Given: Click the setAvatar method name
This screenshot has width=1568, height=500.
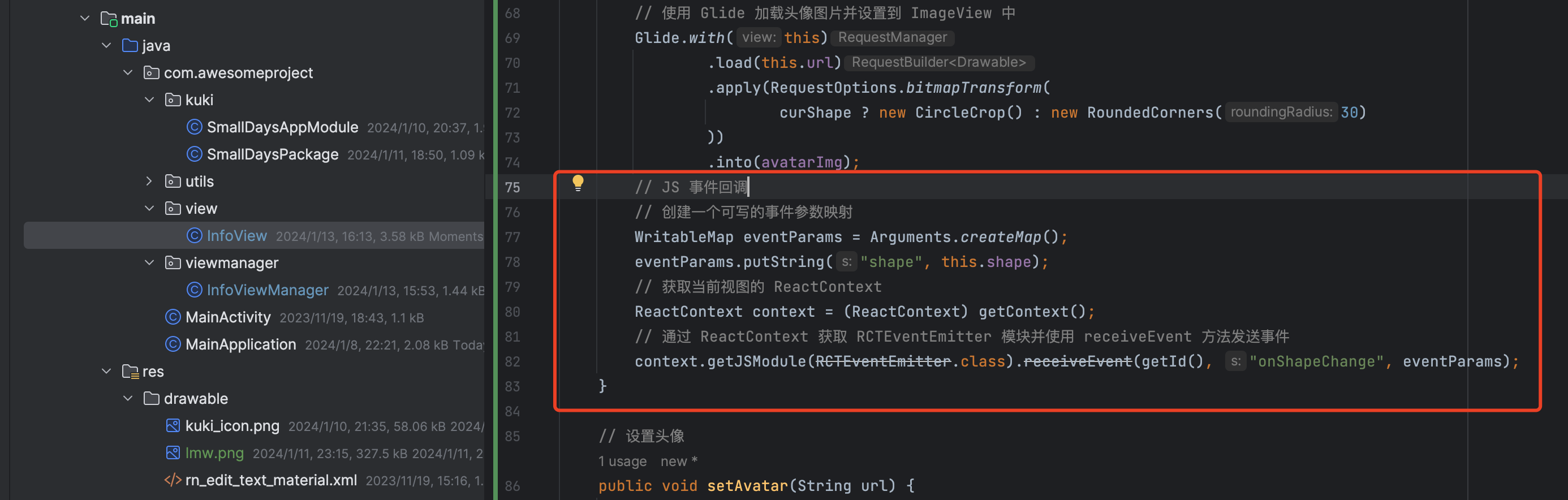Looking at the screenshot, I should [747, 485].
